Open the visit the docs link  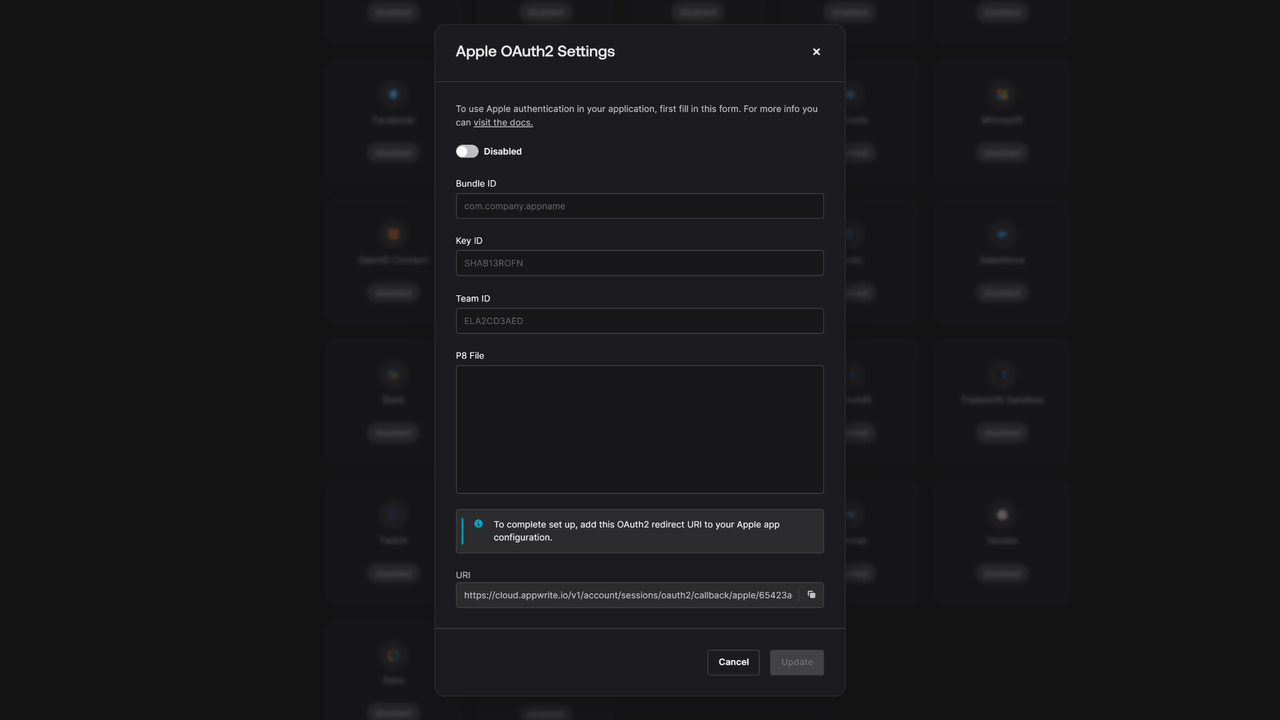503,122
